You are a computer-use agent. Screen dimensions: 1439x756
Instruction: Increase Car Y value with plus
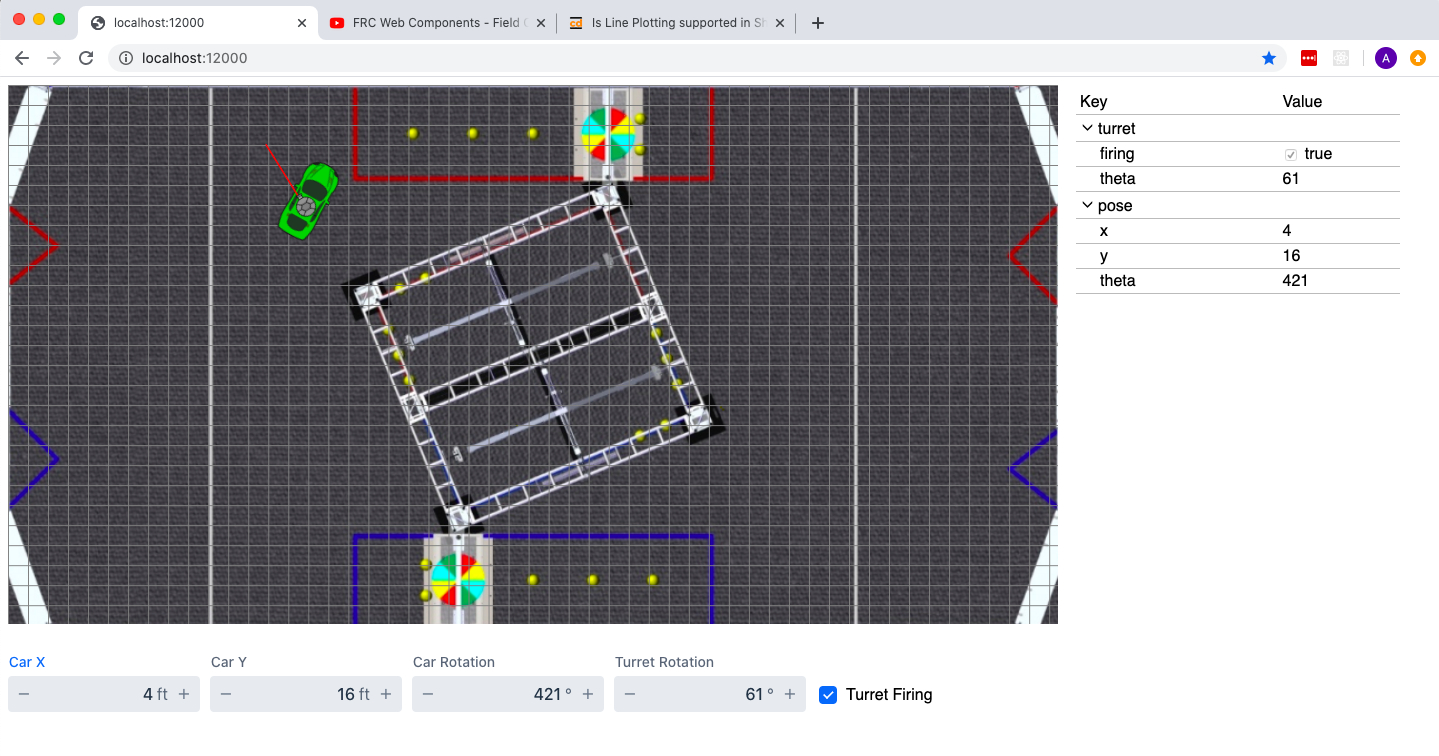click(386, 694)
